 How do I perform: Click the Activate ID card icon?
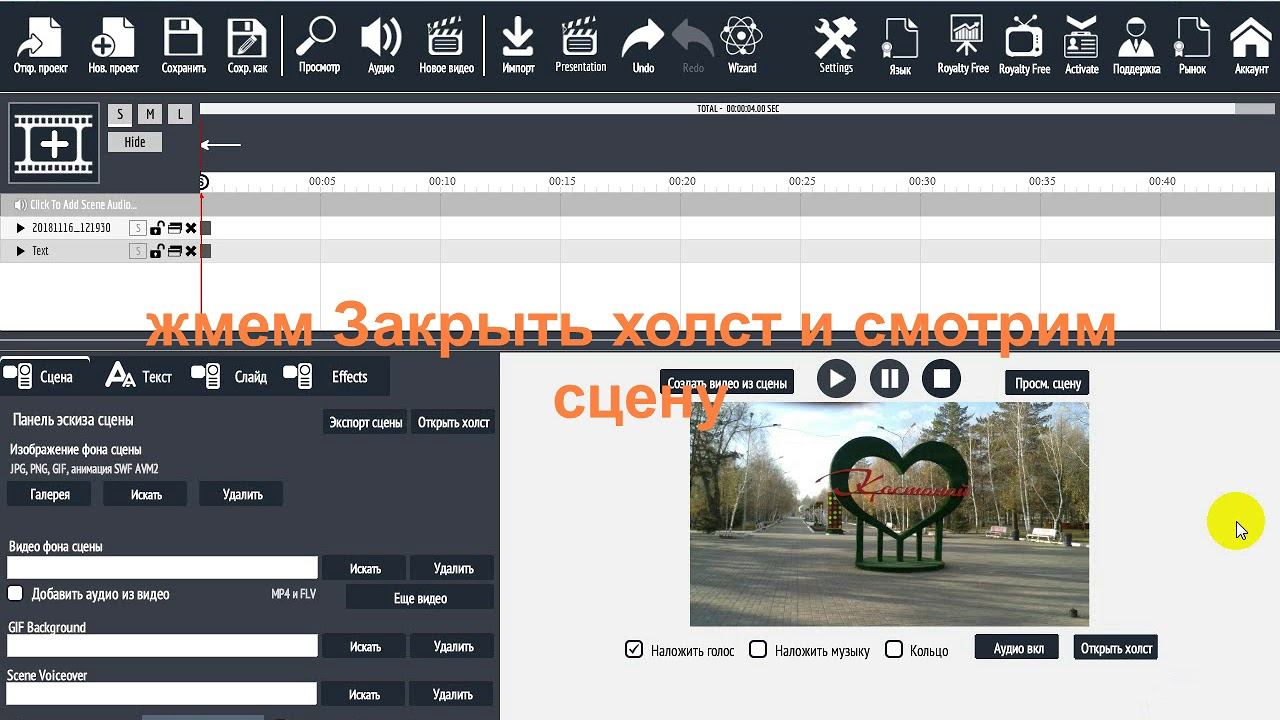pyautogui.click(x=1081, y=46)
